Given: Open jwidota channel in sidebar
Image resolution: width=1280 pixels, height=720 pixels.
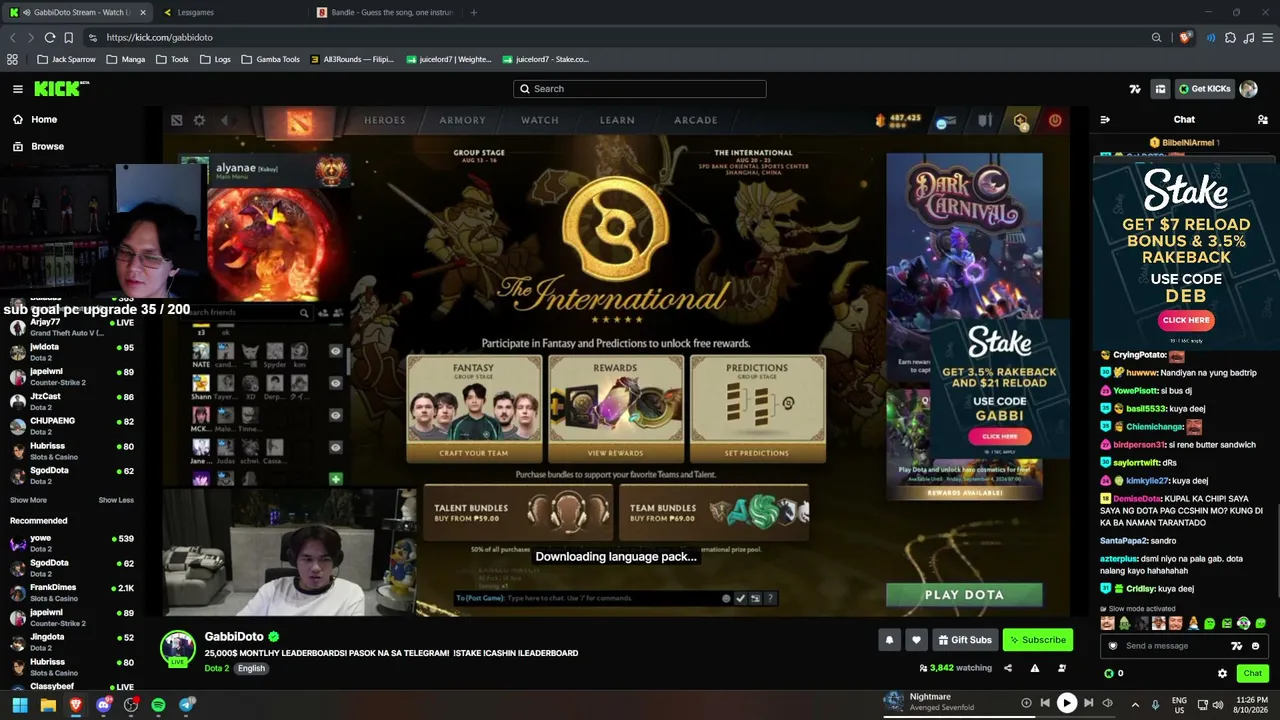Looking at the screenshot, I should [72, 352].
